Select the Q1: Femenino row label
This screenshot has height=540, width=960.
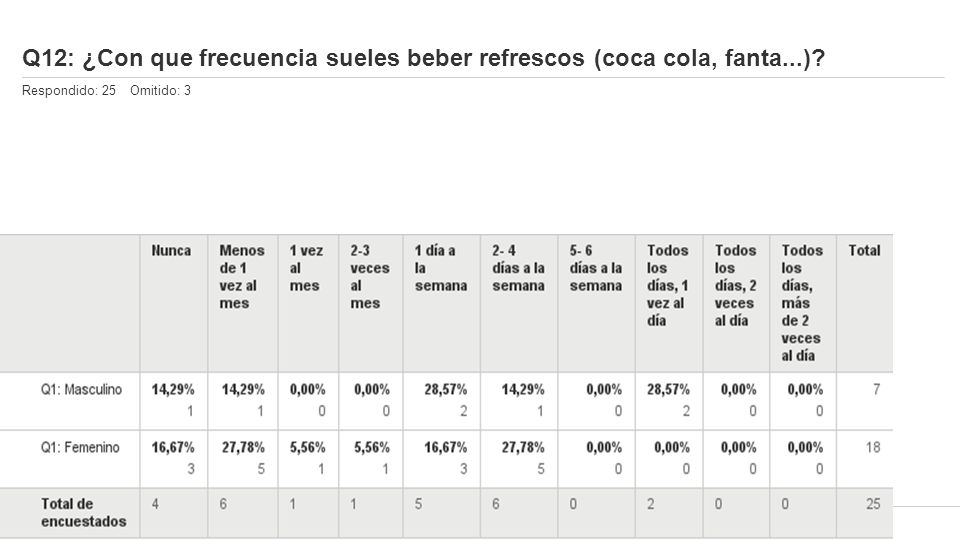point(80,448)
